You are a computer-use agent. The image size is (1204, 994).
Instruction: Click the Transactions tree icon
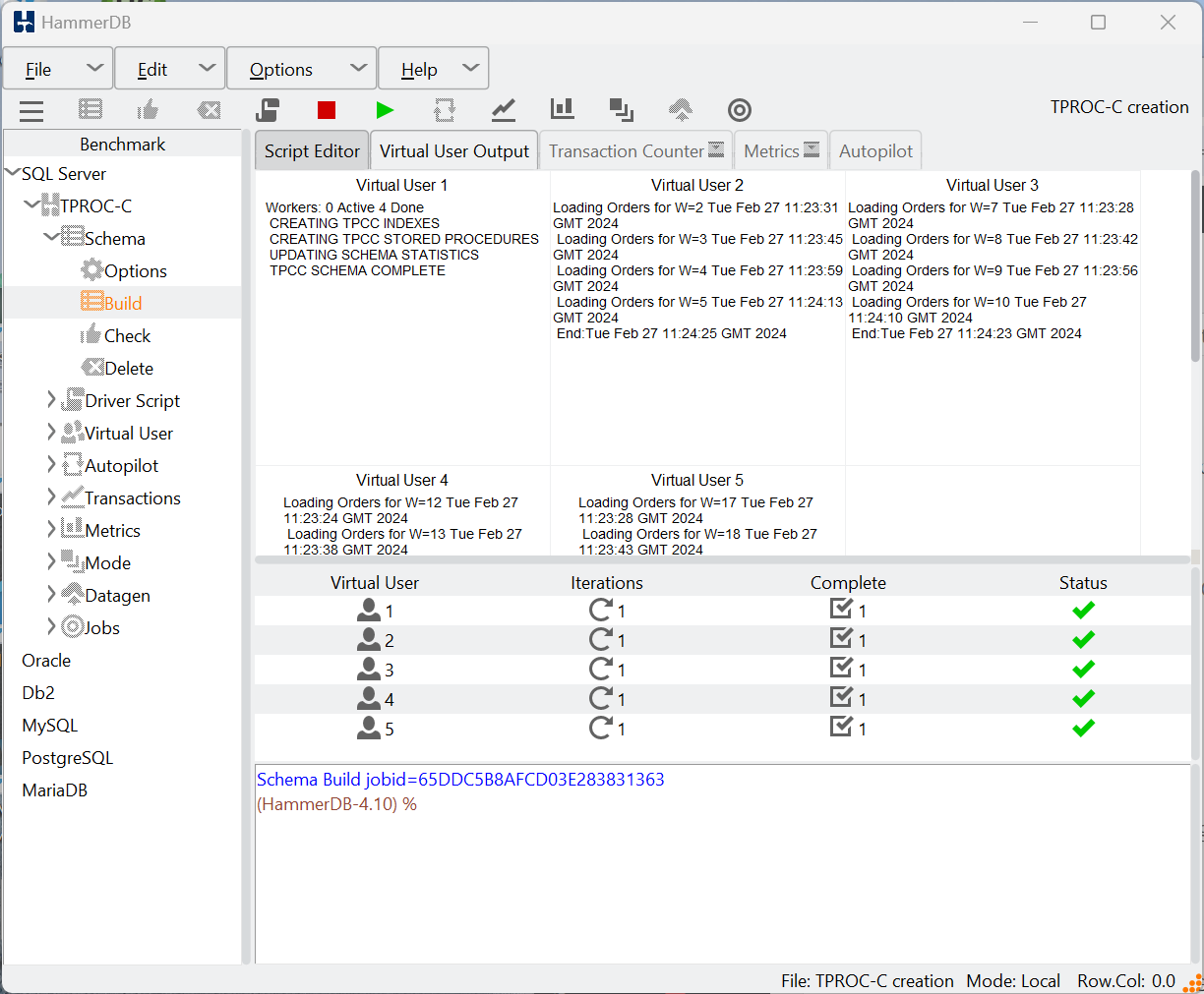point(72,497)
